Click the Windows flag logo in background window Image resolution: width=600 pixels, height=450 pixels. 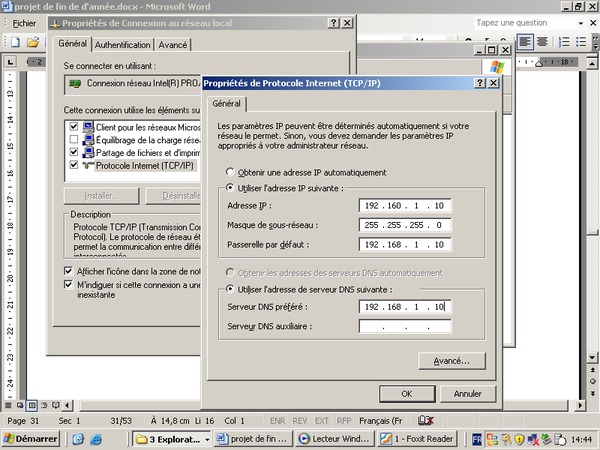(x=497, y=67)
